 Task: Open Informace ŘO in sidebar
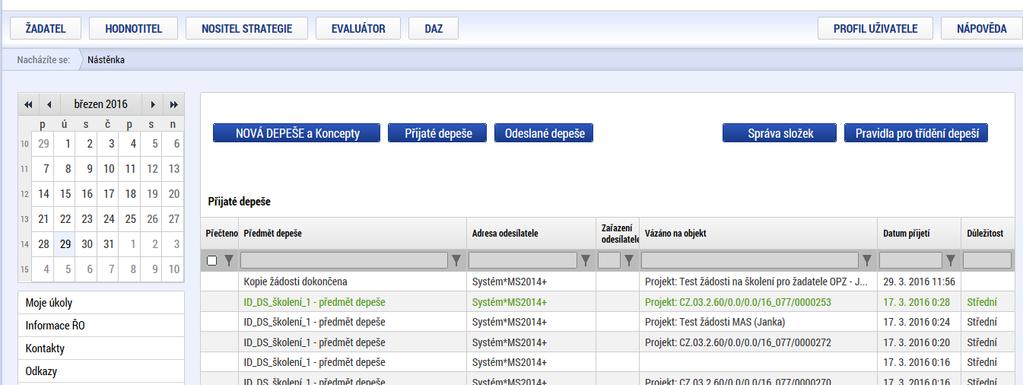tap(102, 326)
